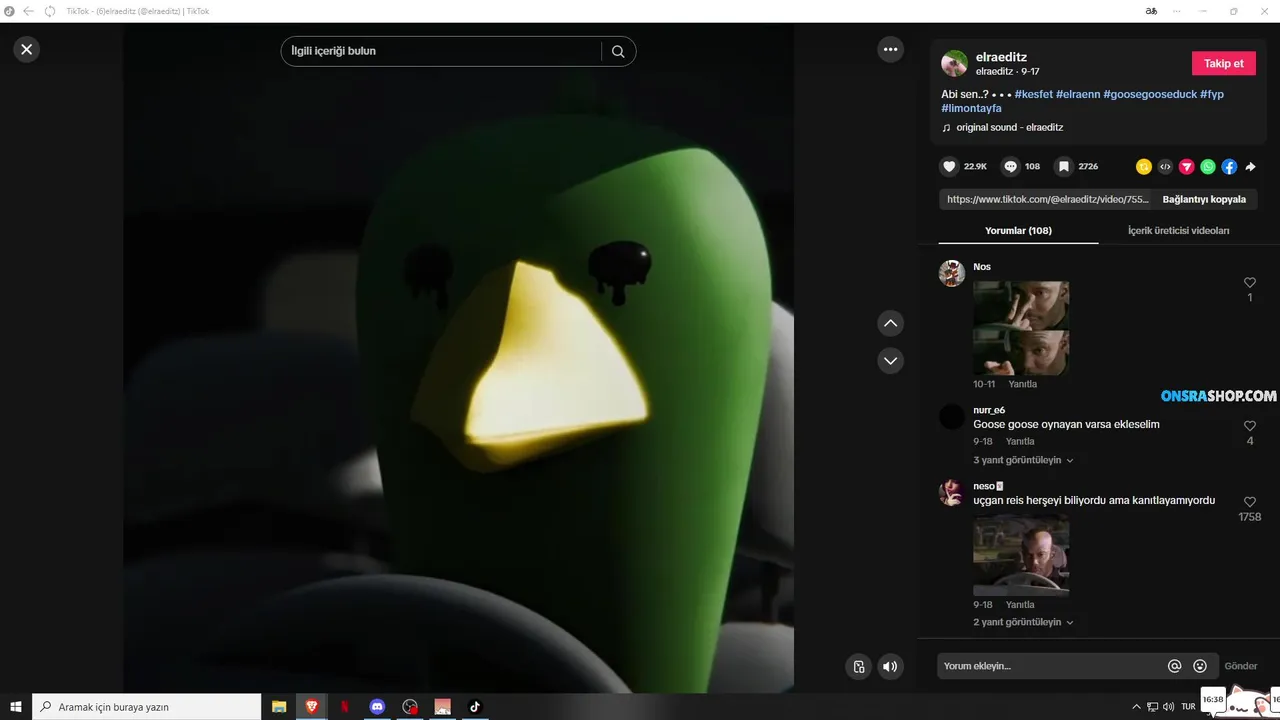Save video with bookmark icon
The width and height of the screenshot is (1280, 720).
tap(1064, 167)
